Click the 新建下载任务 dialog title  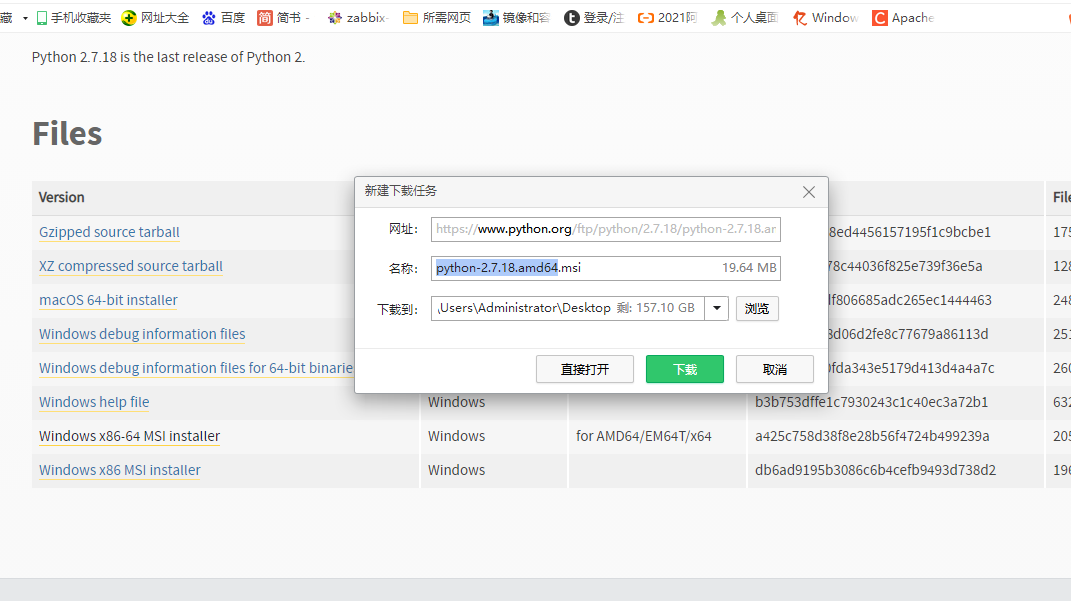pos(400,191)
